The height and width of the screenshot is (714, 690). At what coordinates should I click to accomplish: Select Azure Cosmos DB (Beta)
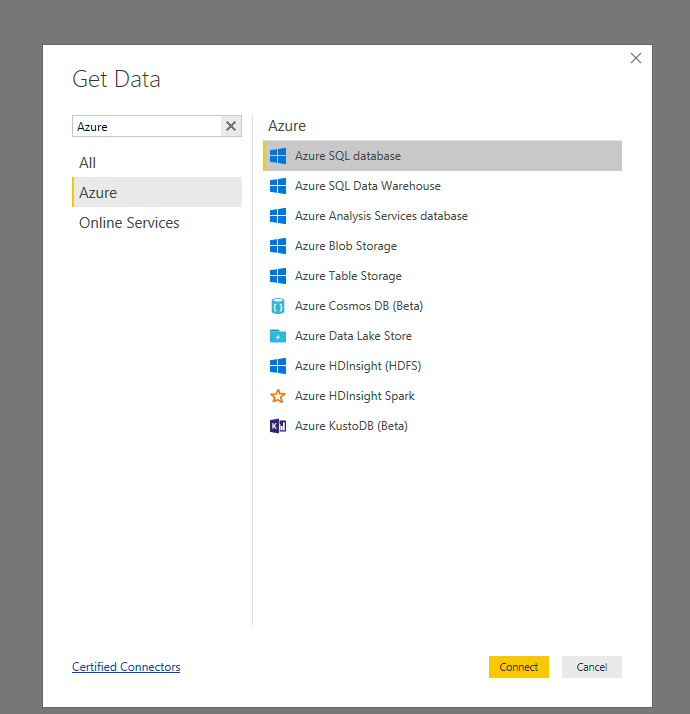tap(442, 306)
